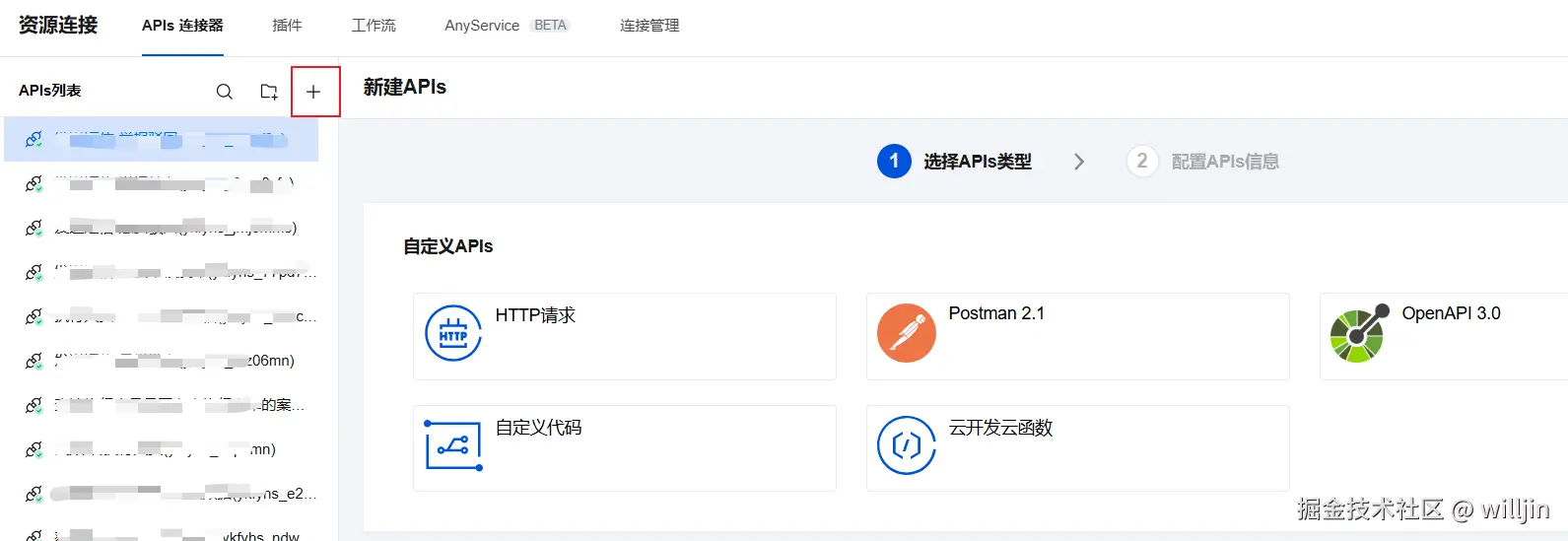Pick the OpenAPI 3.0 icon
The image size is (1568, 541).
(1359, 333)
